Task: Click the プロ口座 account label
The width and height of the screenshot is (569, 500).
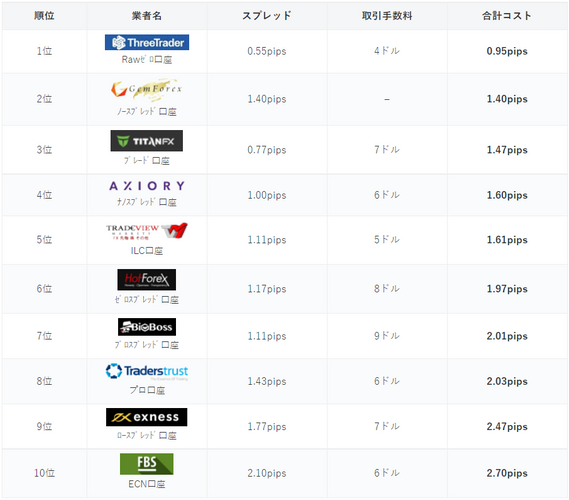Action: pos(147,390)
